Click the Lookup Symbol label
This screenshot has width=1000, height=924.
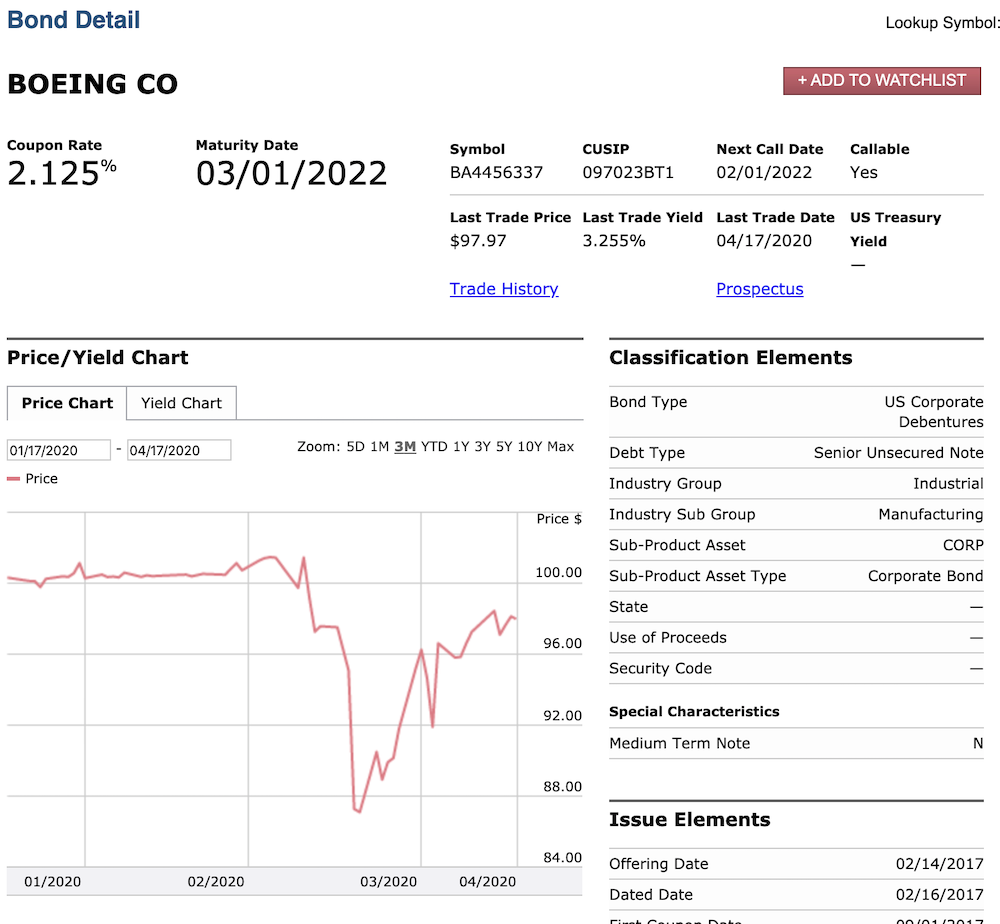tap(943, 23)
